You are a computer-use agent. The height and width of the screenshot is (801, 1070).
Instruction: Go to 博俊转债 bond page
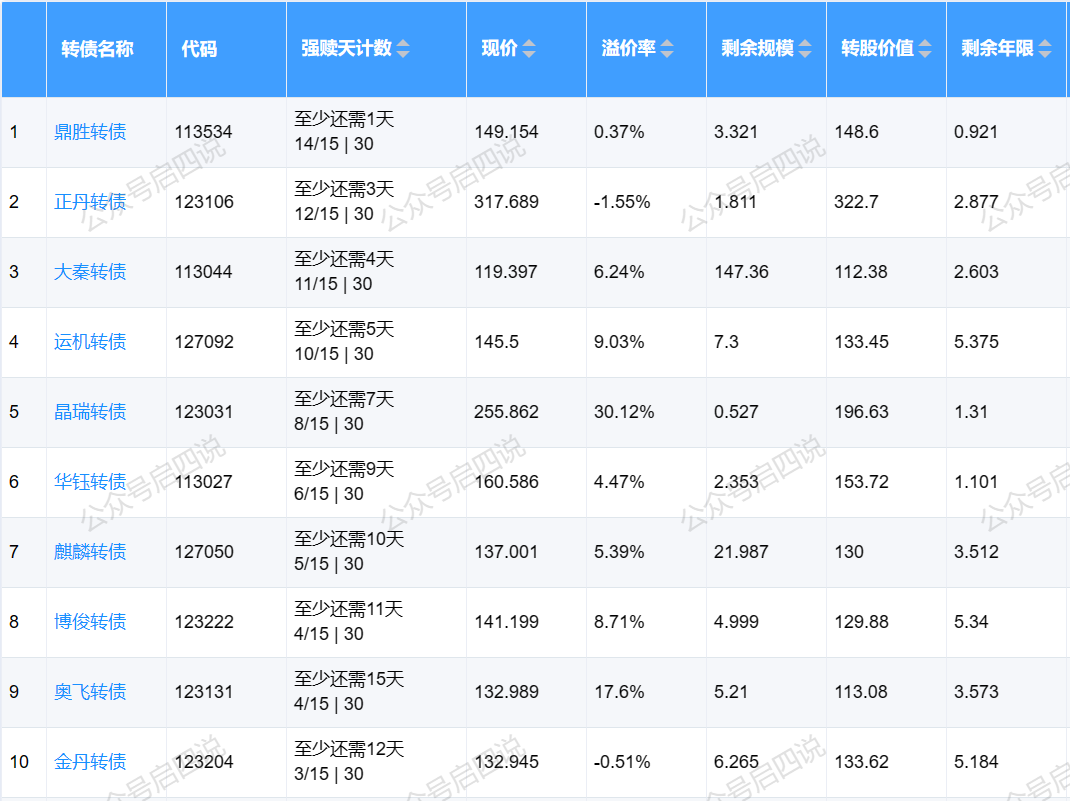pyautogui.click(x=90, y=622)
